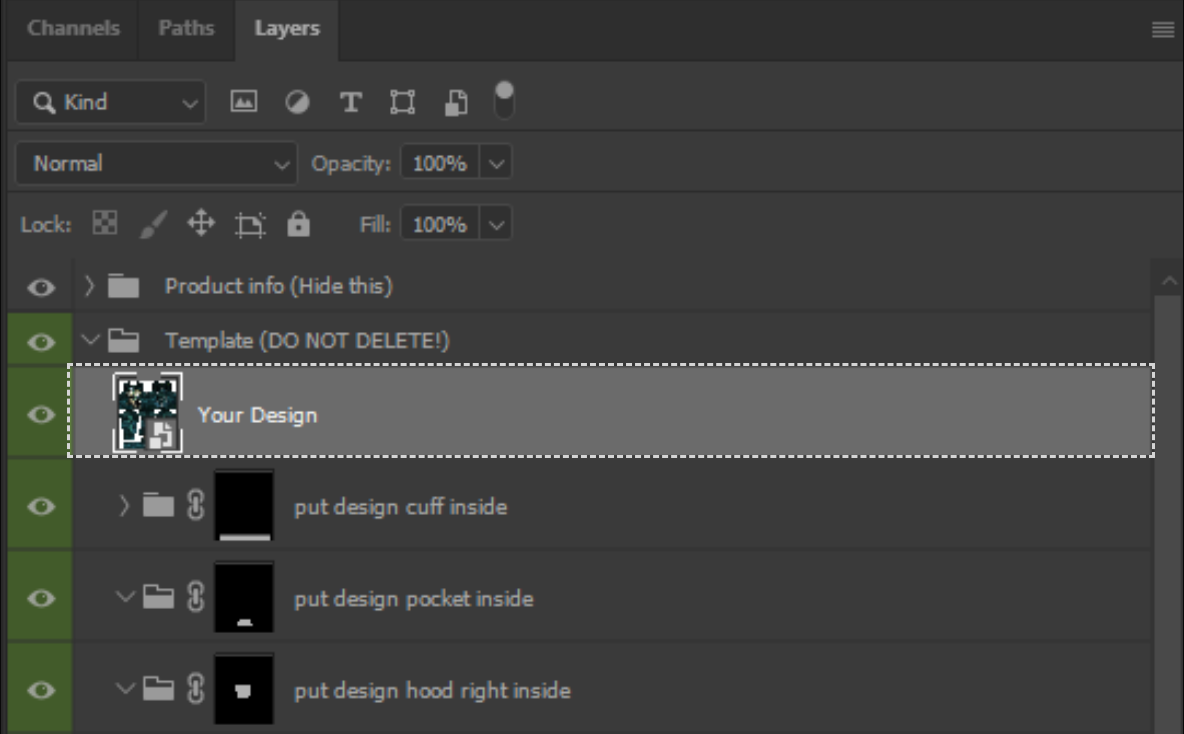
Task: Hide Your Design layer
Action: [x=41, y=415]
